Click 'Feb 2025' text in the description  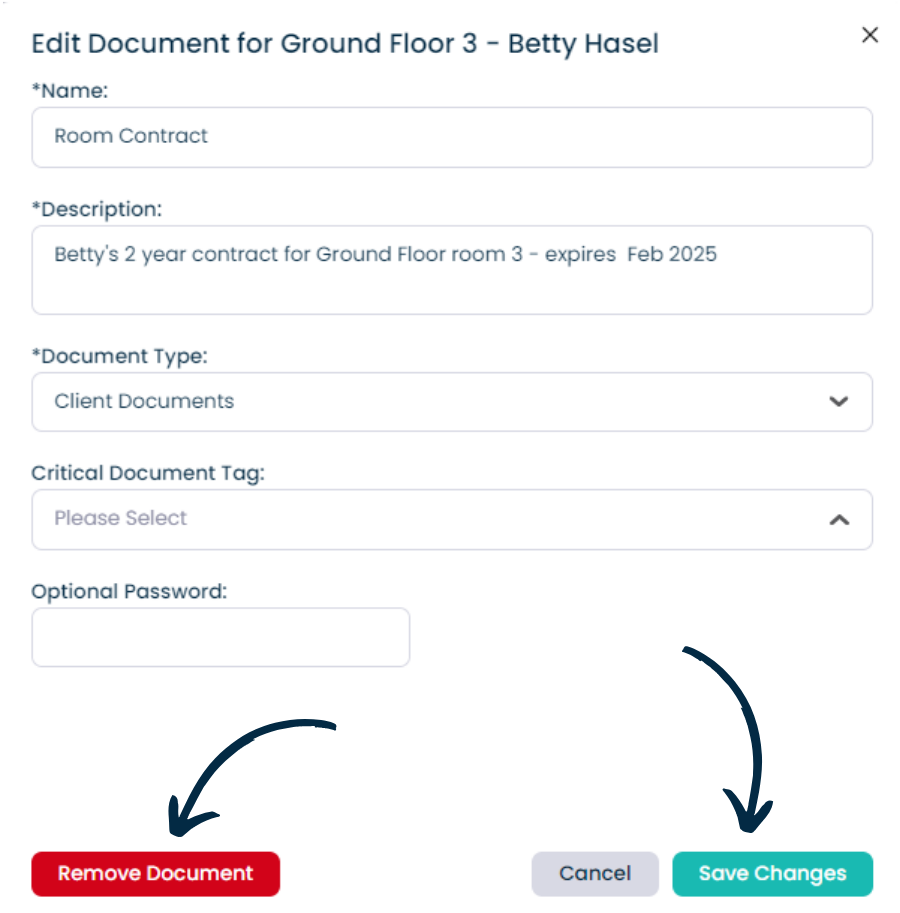[672, 254]
